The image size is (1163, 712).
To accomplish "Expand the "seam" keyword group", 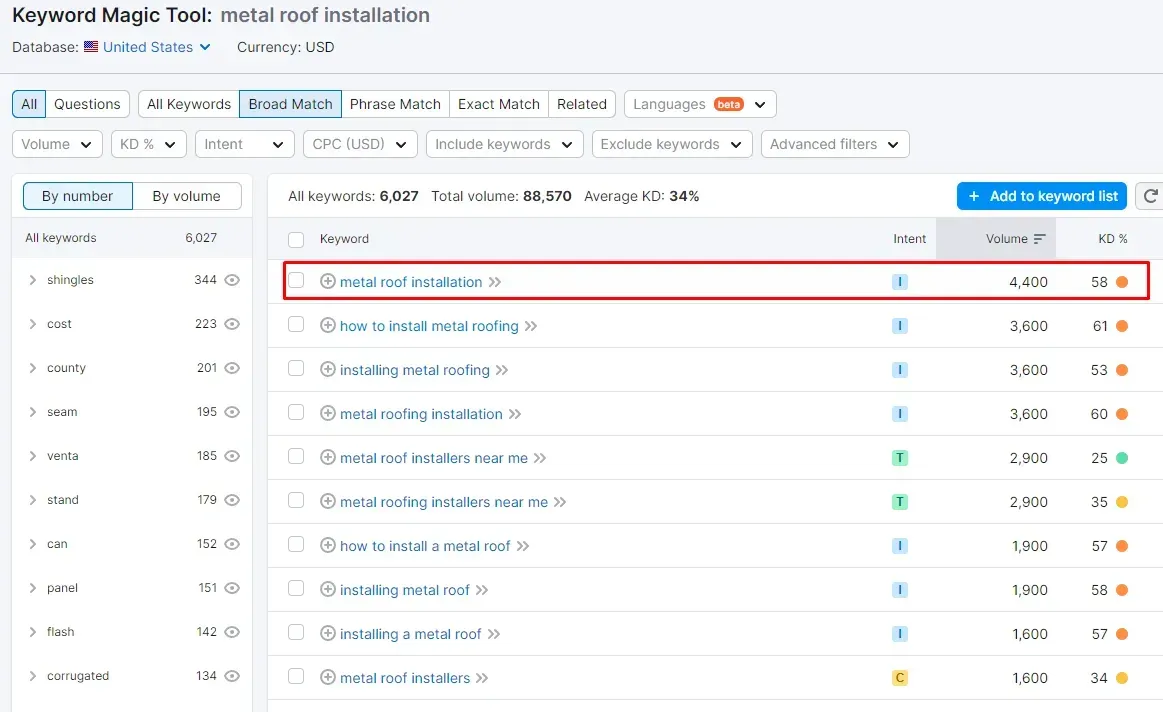I will [31, 412].
